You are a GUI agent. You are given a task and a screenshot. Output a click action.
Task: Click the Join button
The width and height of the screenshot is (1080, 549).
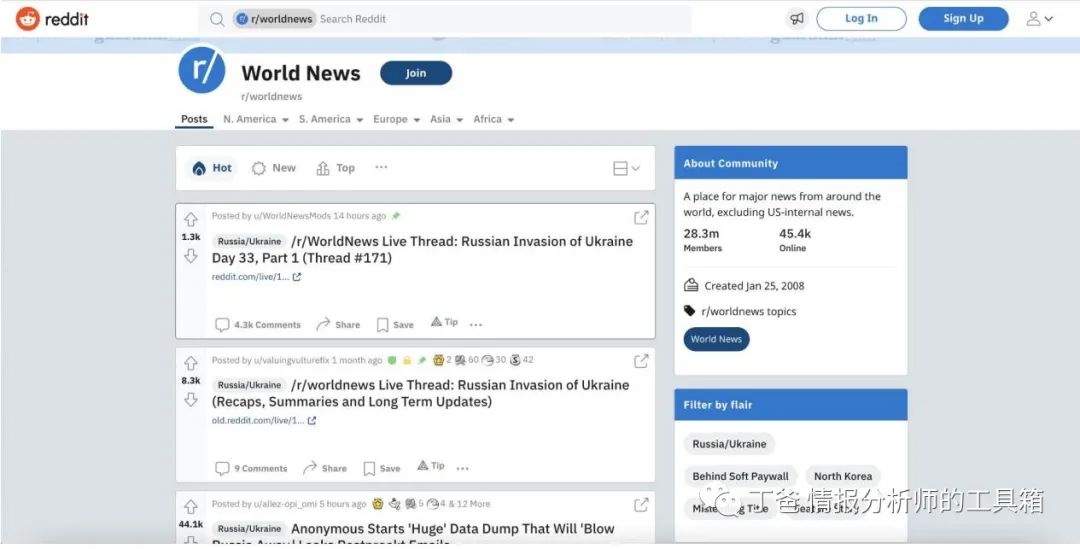point(416,73)
